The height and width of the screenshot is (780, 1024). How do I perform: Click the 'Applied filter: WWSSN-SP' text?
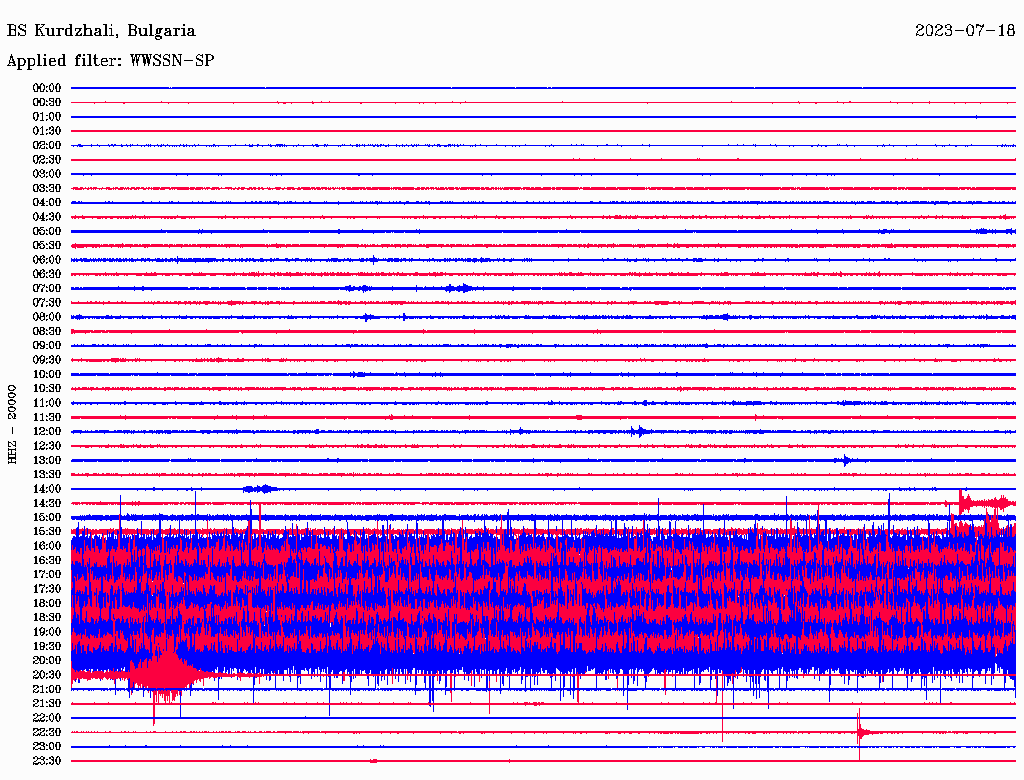(110, 61)
